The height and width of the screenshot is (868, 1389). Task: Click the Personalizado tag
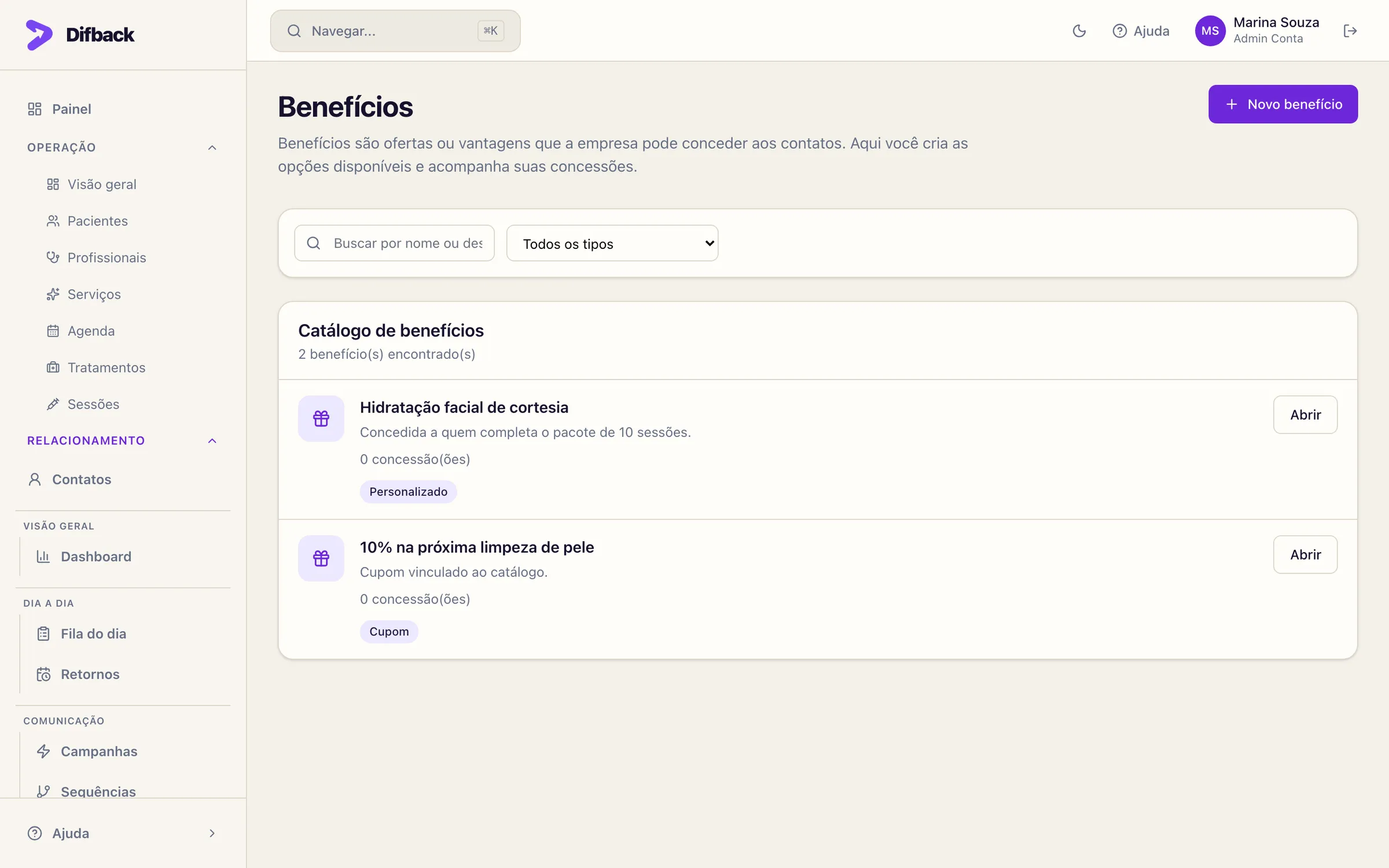(x=408, y=492)
